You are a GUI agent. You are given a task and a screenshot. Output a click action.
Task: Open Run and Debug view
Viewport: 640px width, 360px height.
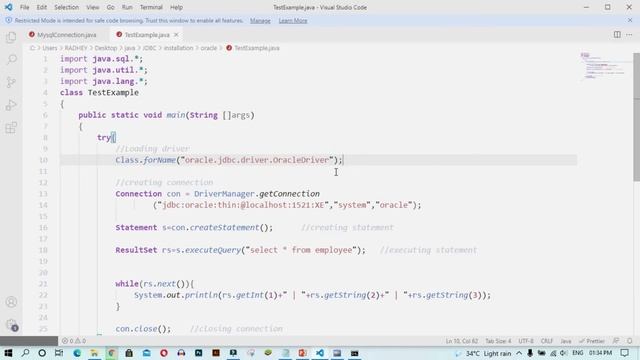coord(11,105)
